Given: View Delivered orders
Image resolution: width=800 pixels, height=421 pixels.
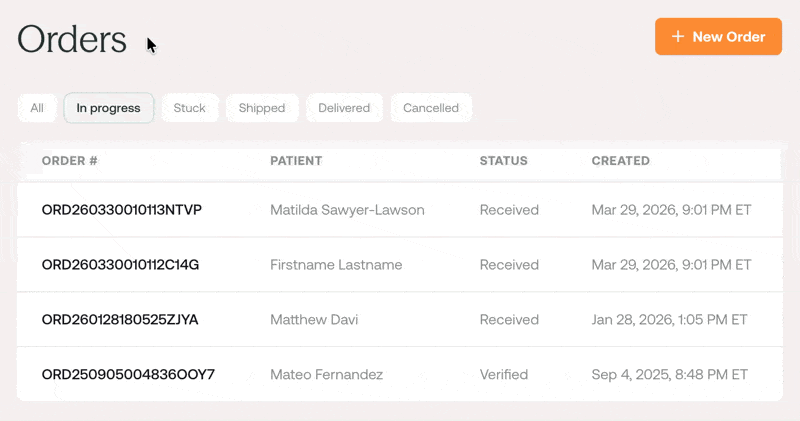Looking at the screenshot, I should [x=344, y=108].
